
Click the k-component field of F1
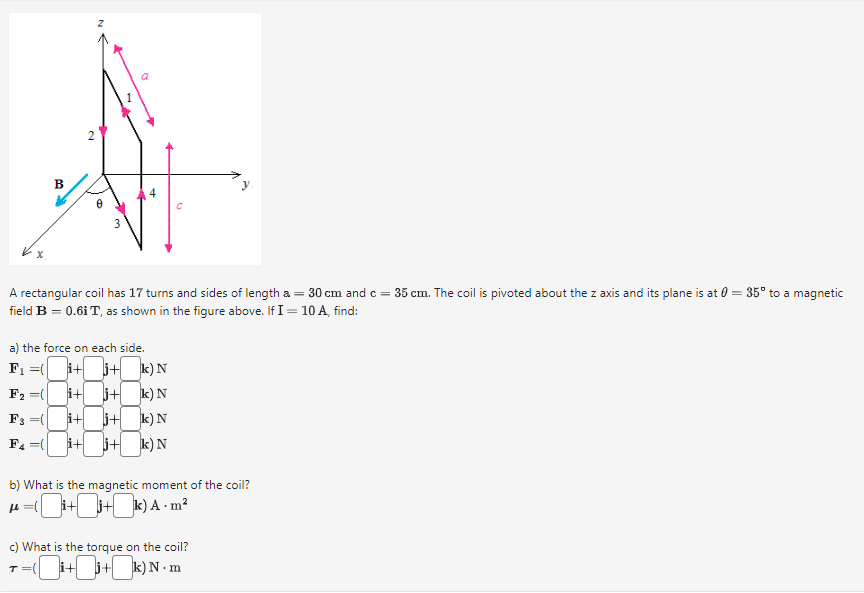point(130,367)
